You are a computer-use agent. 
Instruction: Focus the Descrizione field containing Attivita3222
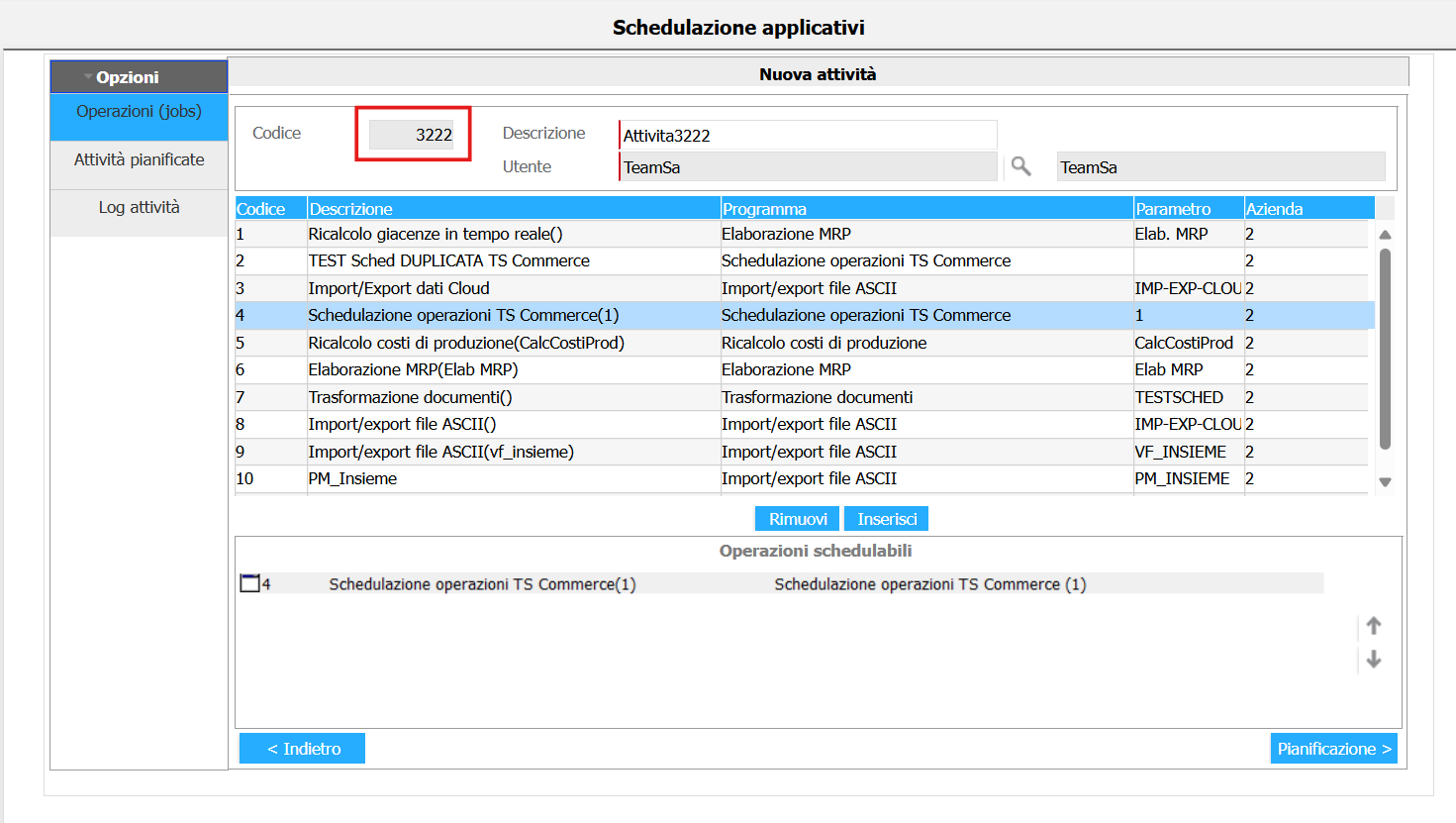[x=807, y=136]
